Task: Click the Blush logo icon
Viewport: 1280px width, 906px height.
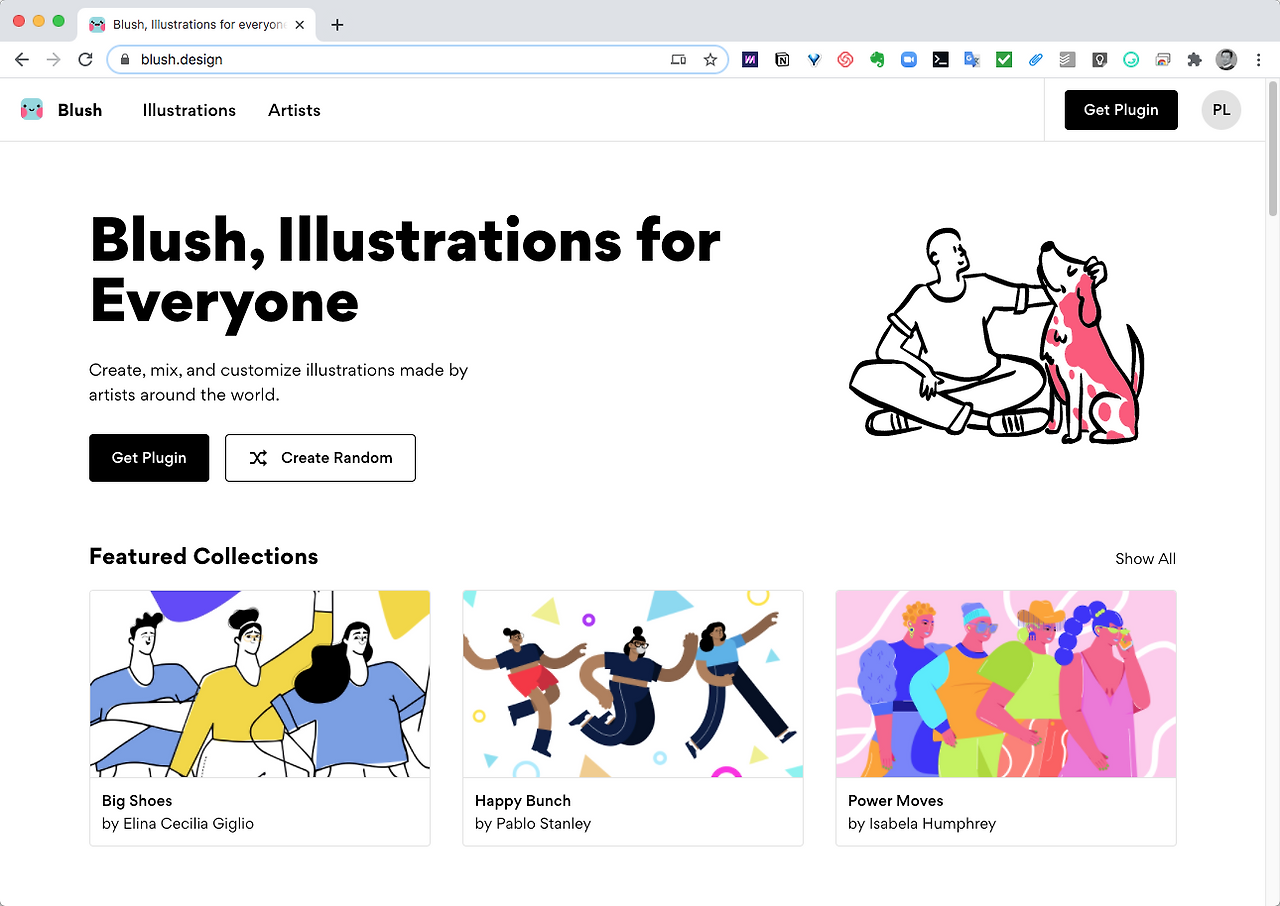Action: click(x=32, y=110)
